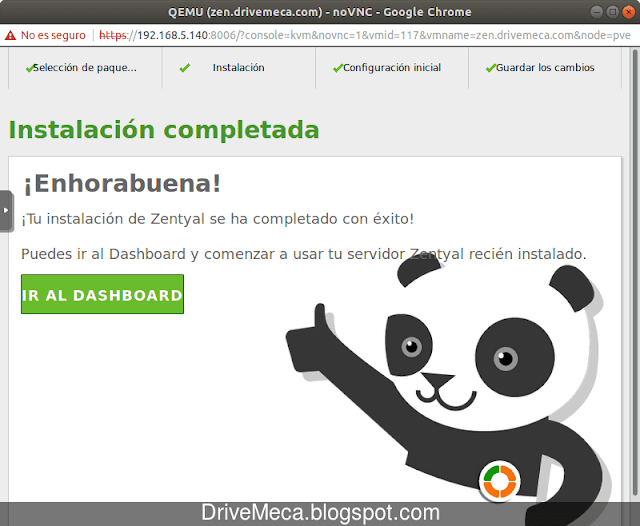Click the '¡Tu instalación de Zentyal se ha completado' text

(x=217, y=219)
